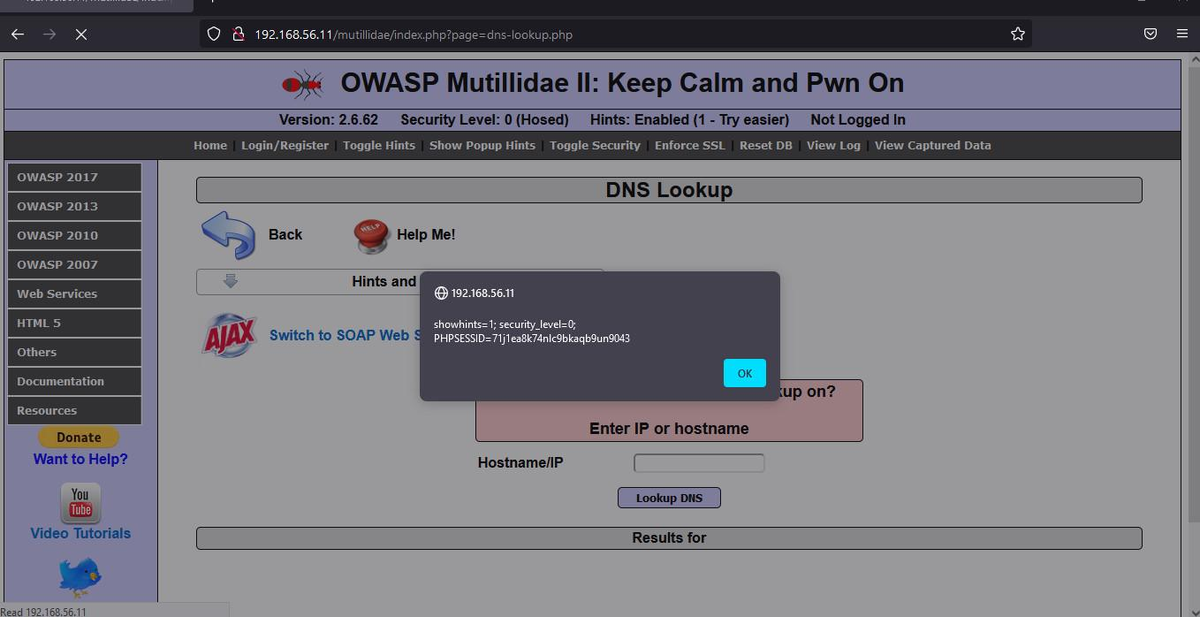Click Reset DB menu item
The height and width of the screenshot is (617, 1200).
(766, 145)
